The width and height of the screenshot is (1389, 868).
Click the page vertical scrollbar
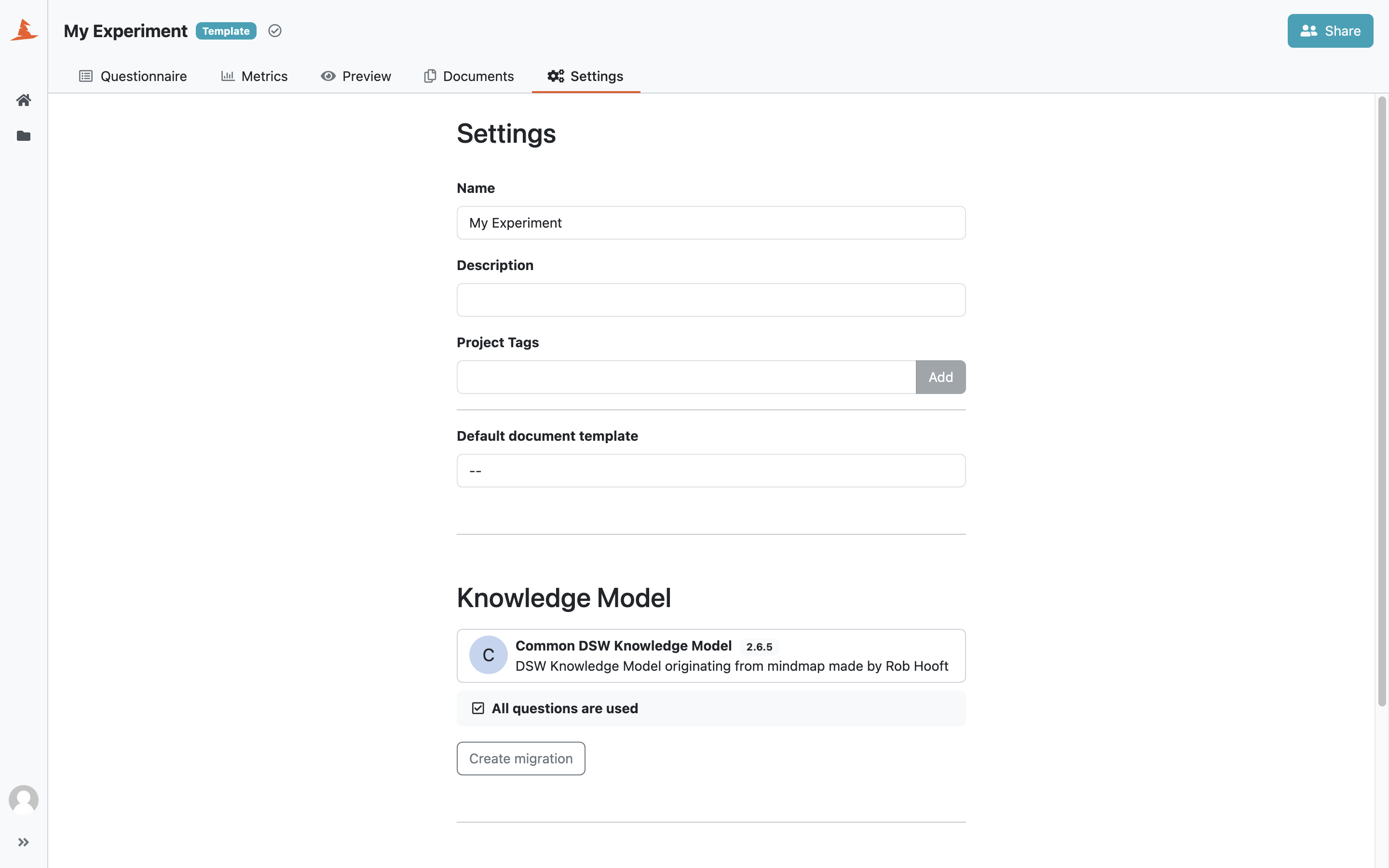pyautogui.click(x=1382, y=402)
